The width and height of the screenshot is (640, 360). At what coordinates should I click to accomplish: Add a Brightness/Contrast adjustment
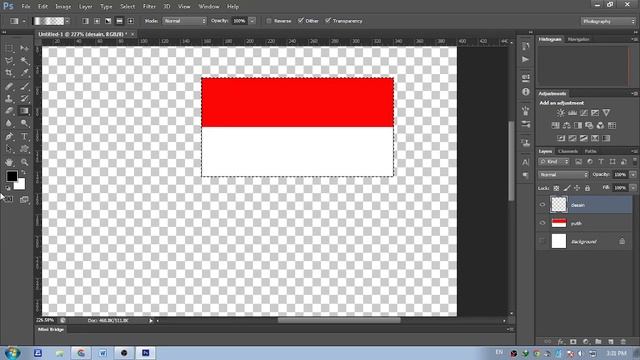[x=561, y=113]
